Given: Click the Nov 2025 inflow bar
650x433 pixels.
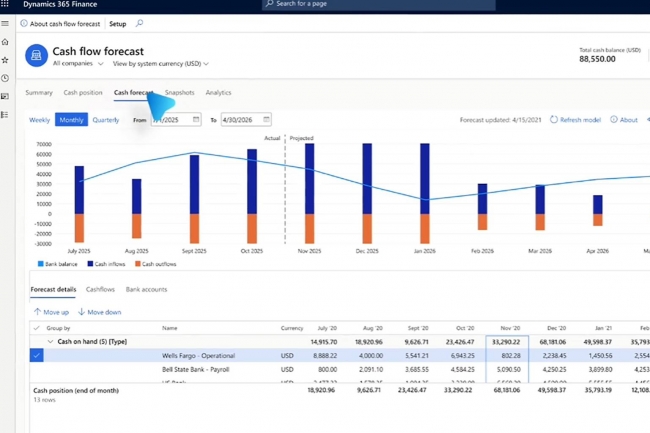Looking at the screenshot, I should pos(310,179).
